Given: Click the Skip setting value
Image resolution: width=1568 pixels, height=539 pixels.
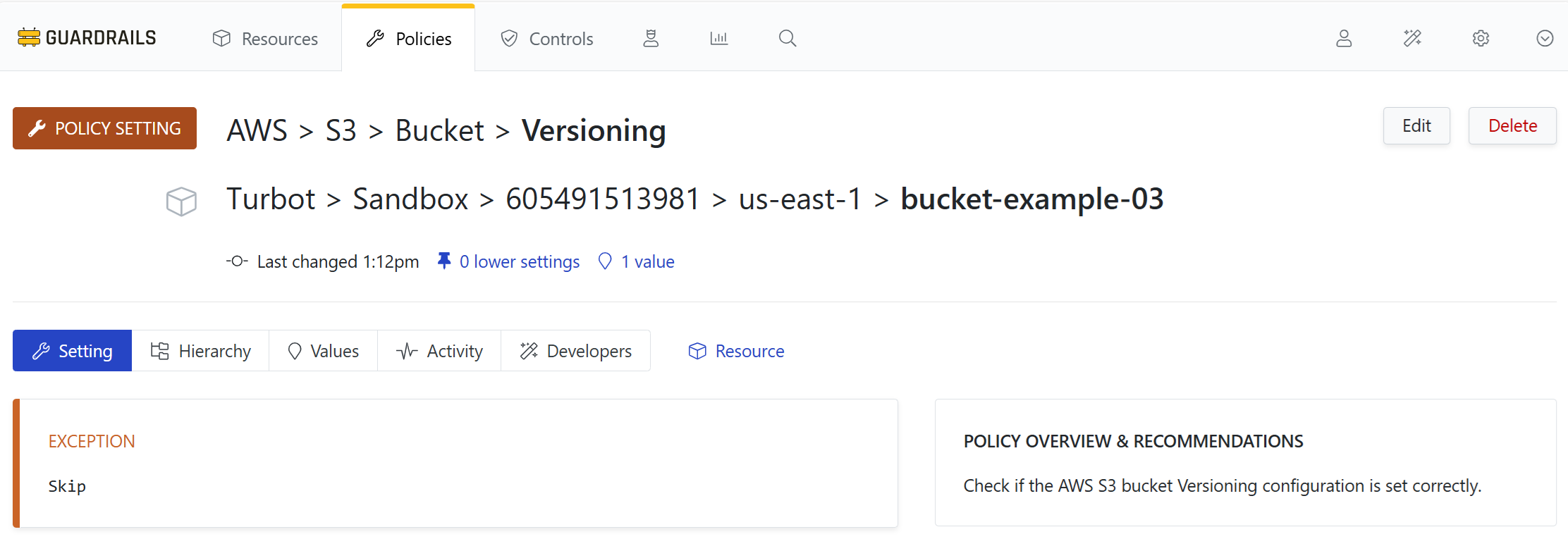Looking at the screenshot, I should (67, 486).
